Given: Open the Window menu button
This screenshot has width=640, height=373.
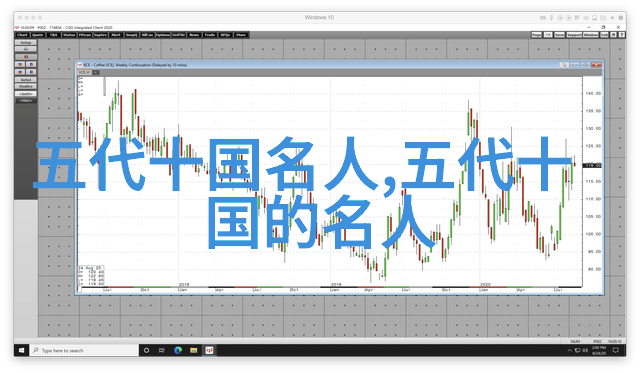Looking at the screenshot, I should (591, 35).
